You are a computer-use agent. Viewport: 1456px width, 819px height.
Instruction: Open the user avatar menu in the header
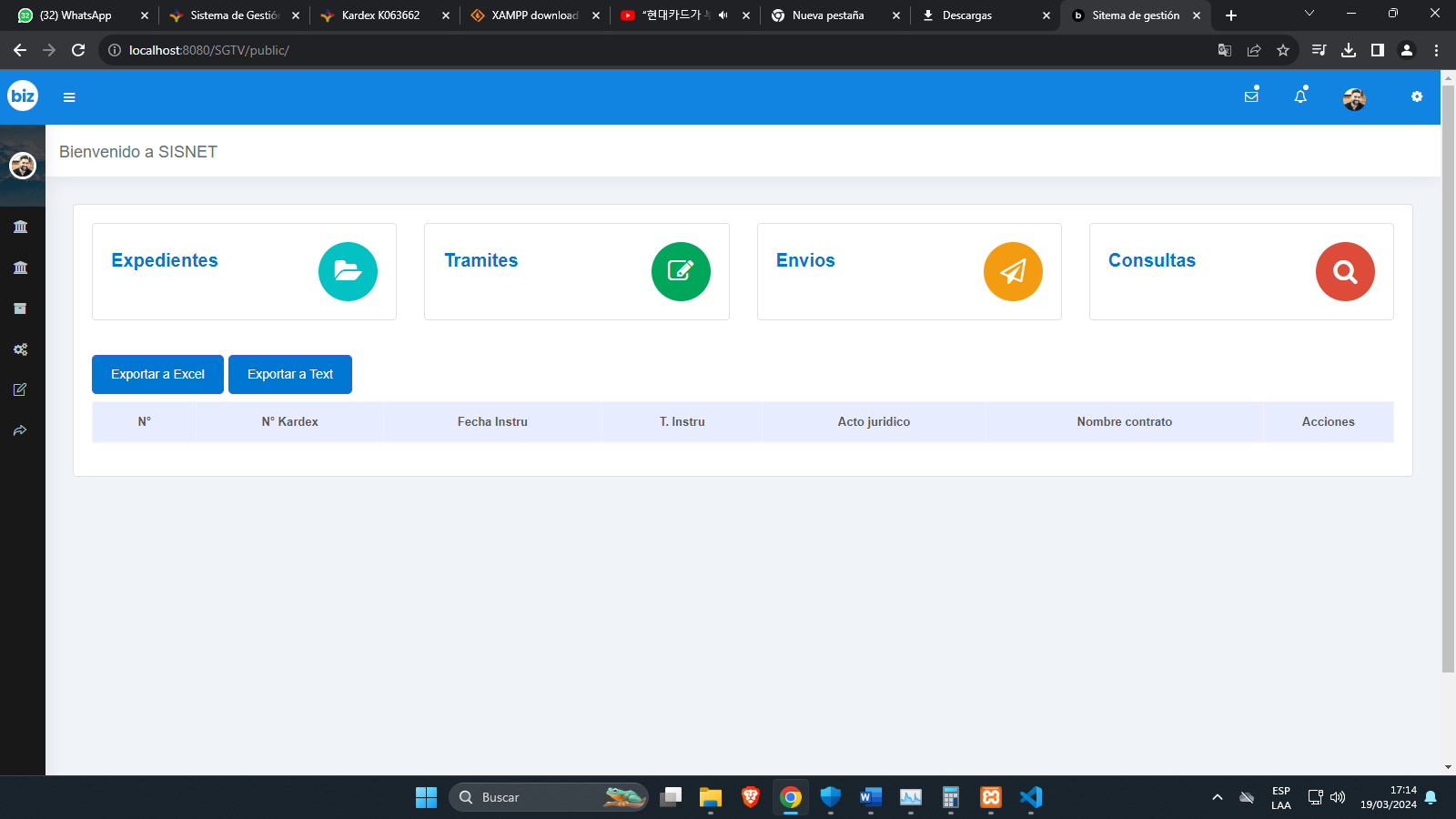pos(1354,99)
